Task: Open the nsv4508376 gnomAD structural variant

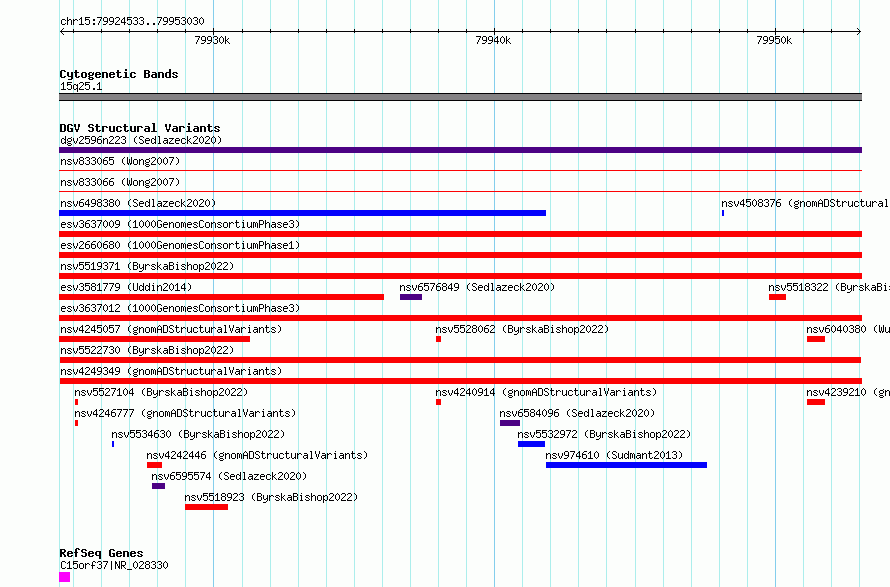Action: coord(805,203)
